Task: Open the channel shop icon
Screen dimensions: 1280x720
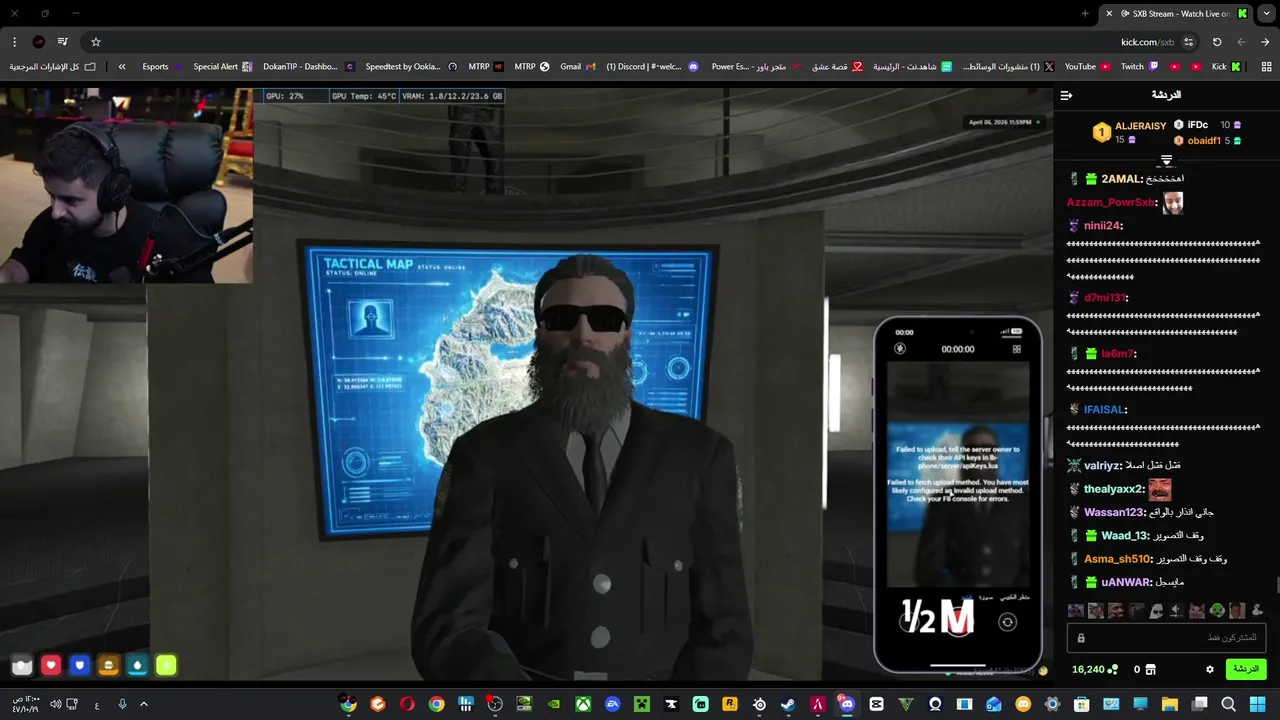Action: click(1151, 670)
